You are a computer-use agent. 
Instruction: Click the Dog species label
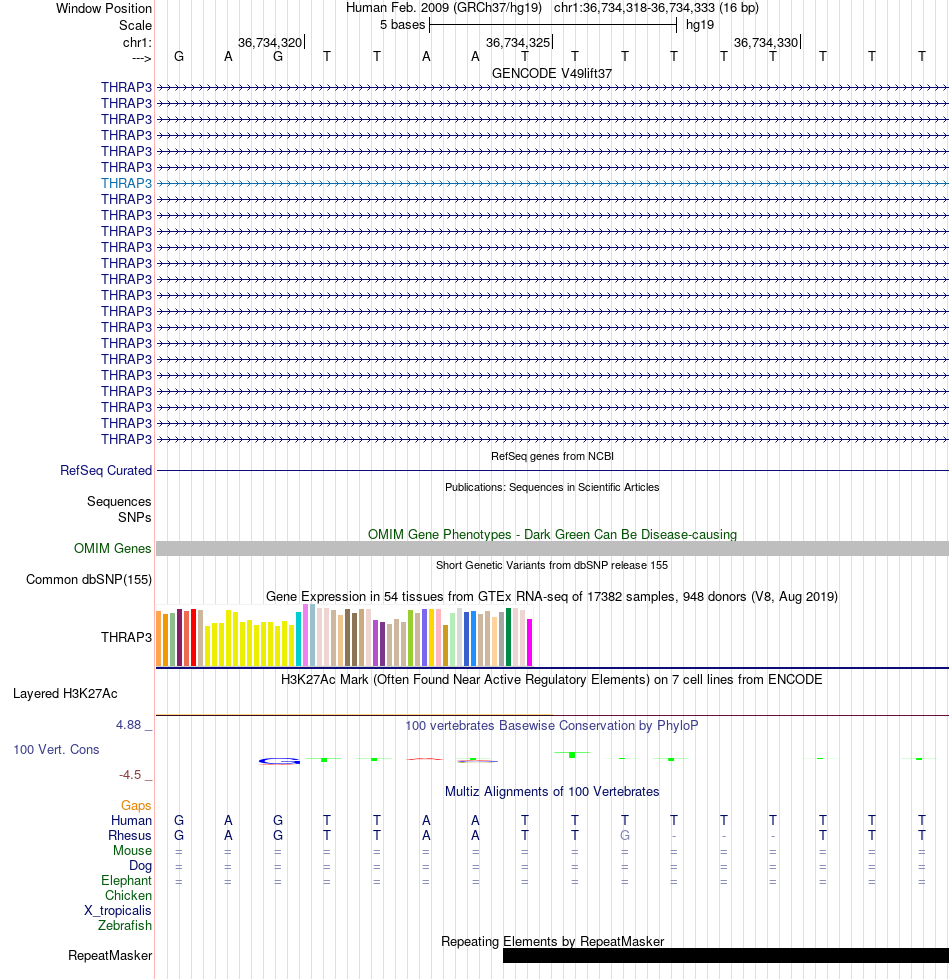pyautogui.click(x=140, y=865)
